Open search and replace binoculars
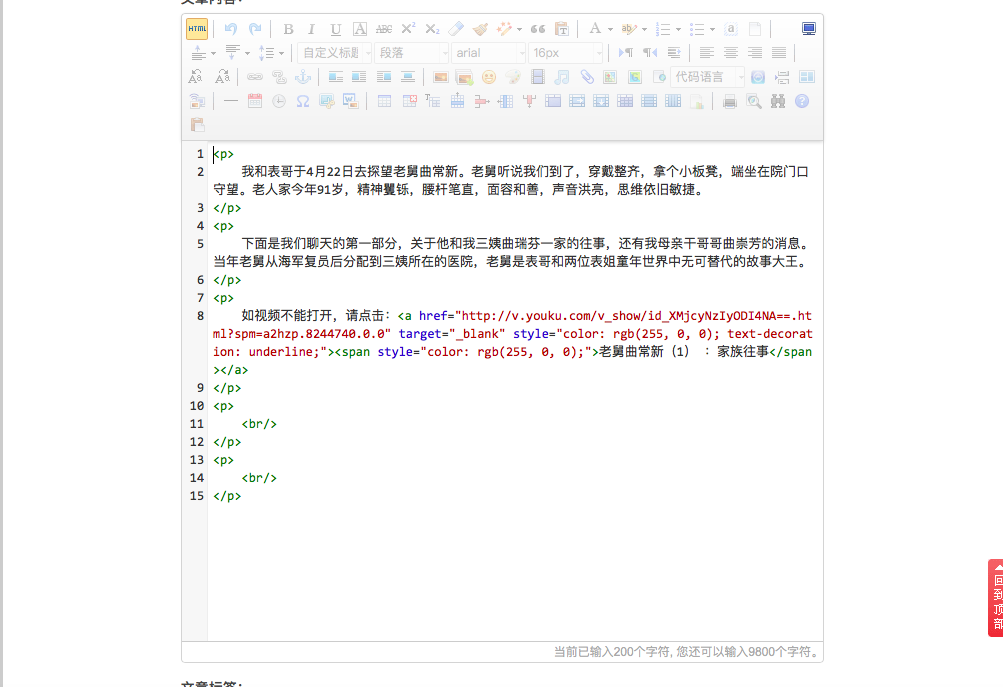The height and width of the screenshot is (687, 1003). 778,101
